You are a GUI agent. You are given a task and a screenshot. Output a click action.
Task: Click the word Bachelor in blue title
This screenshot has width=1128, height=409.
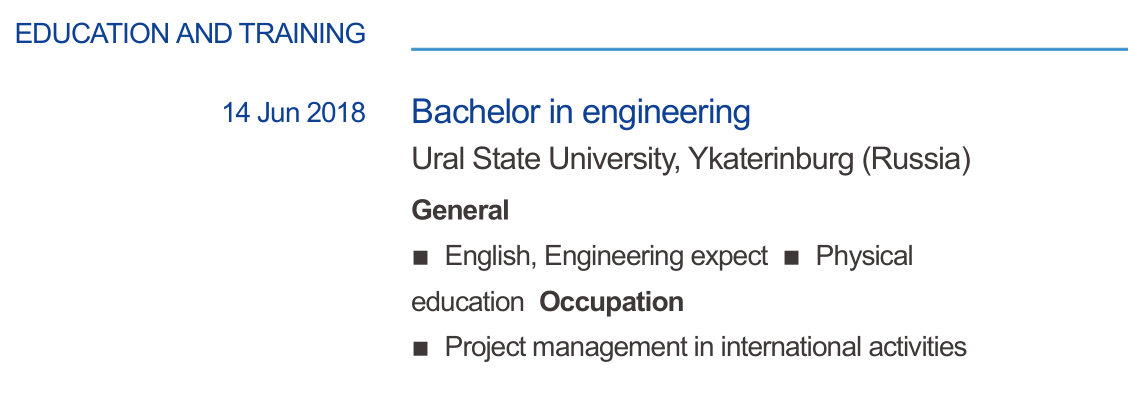(x=475, y=111)
